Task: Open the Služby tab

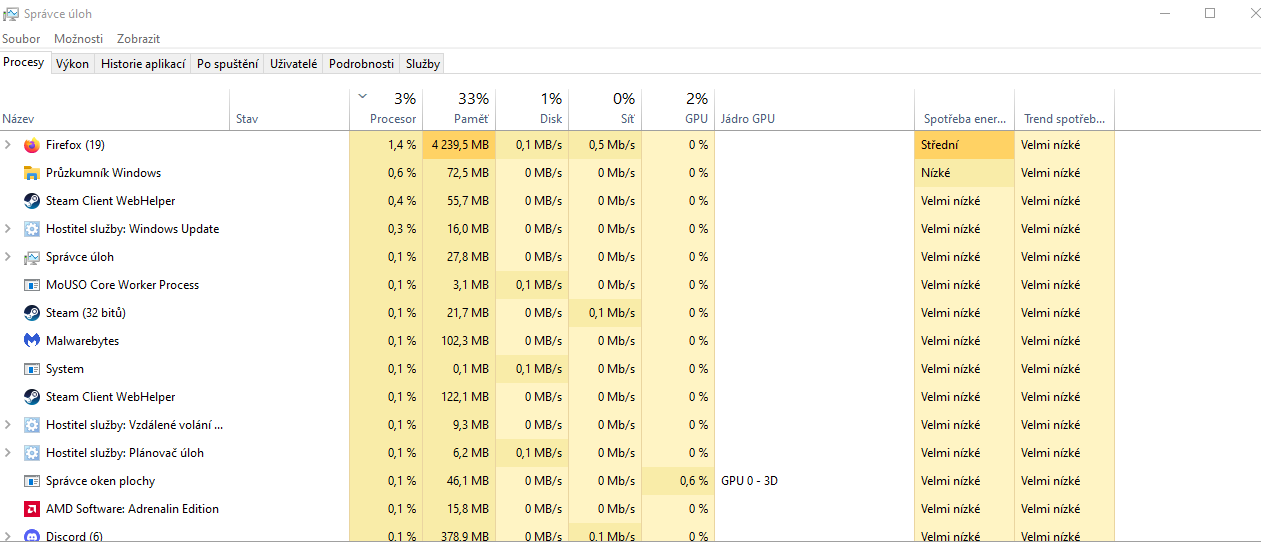Action: [x=423, y=63]
